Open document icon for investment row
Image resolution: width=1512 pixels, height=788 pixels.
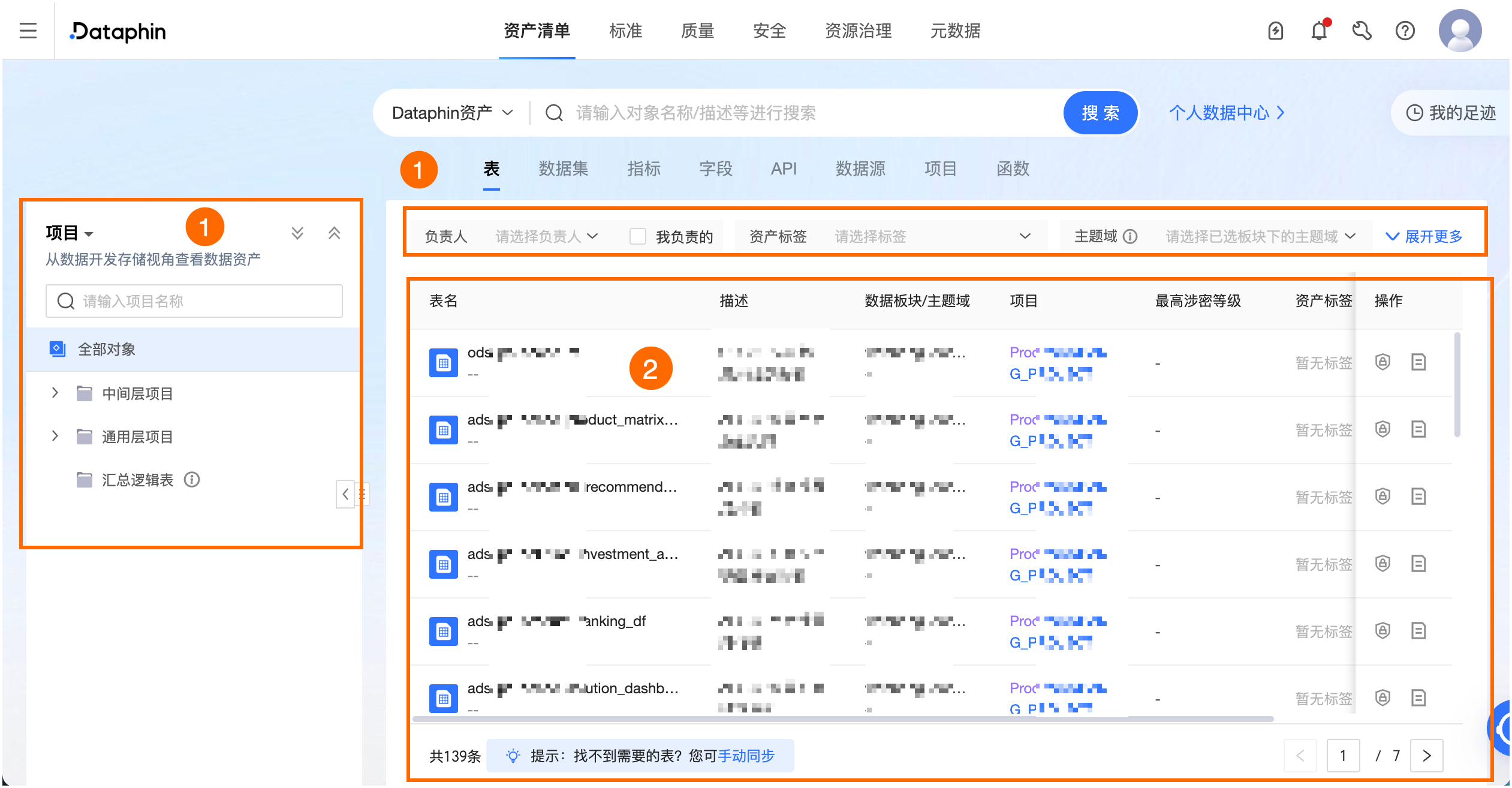(x=1418, y=564)
